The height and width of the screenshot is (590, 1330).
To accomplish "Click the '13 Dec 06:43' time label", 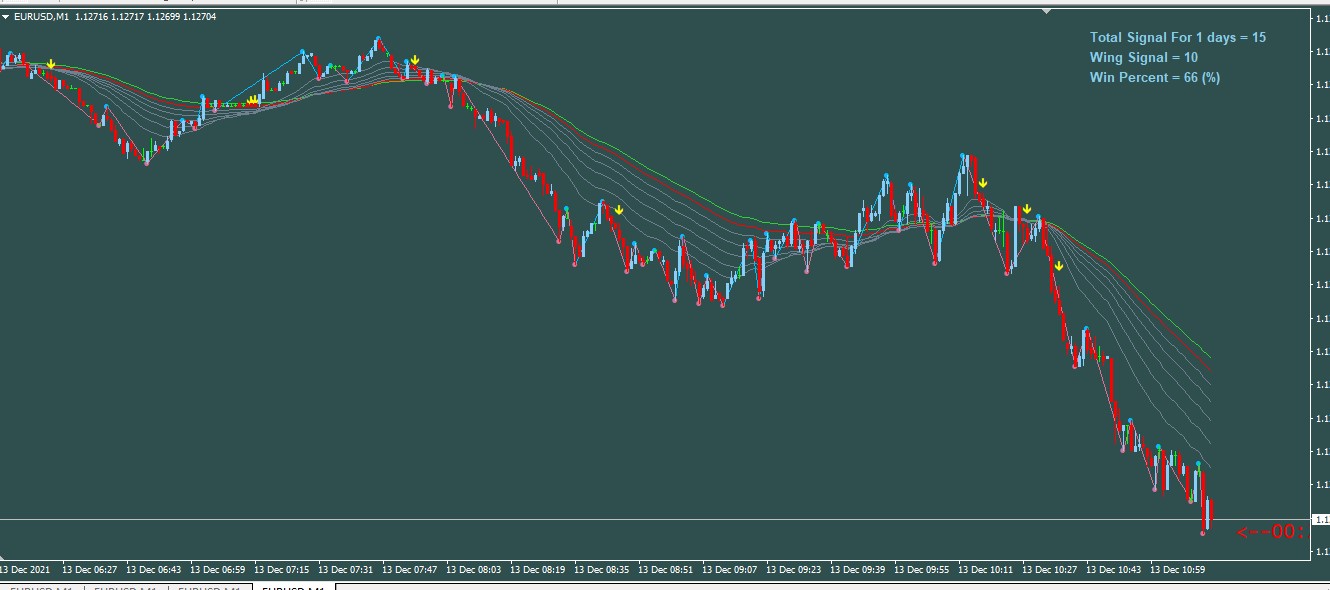I will pos(153,570).
